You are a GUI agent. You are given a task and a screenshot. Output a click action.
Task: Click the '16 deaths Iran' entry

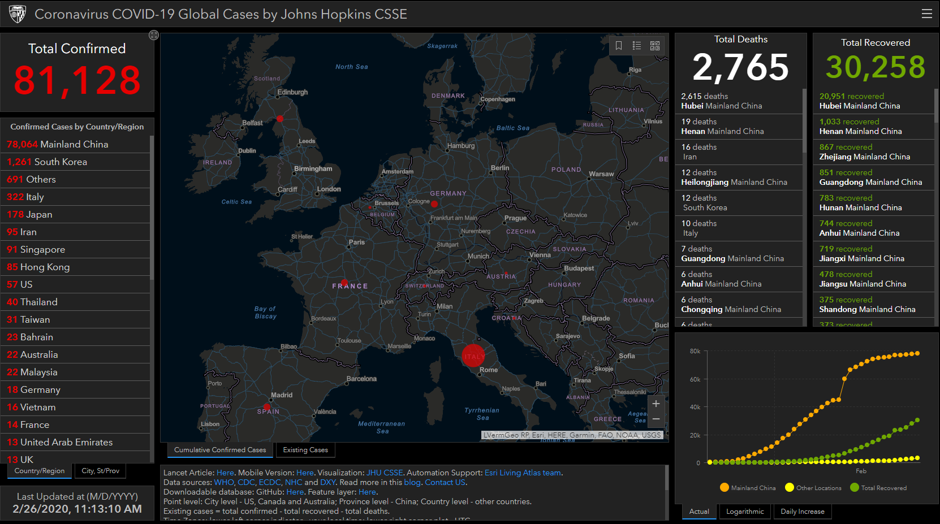click(x=739, y=152)
